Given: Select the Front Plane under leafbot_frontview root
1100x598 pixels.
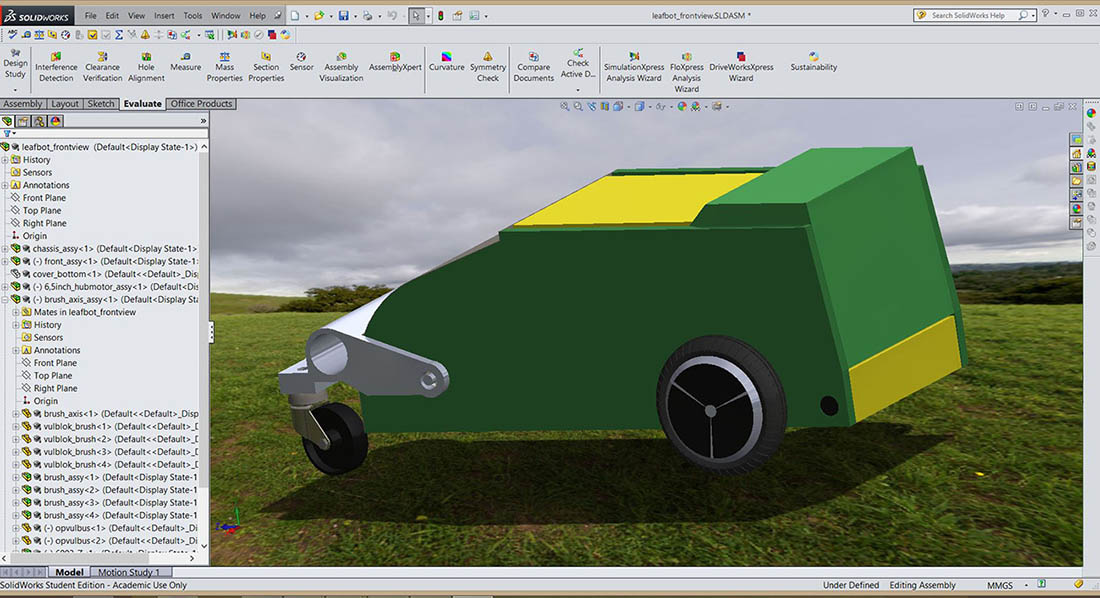Looking at the screenshot, I should 44,198.
